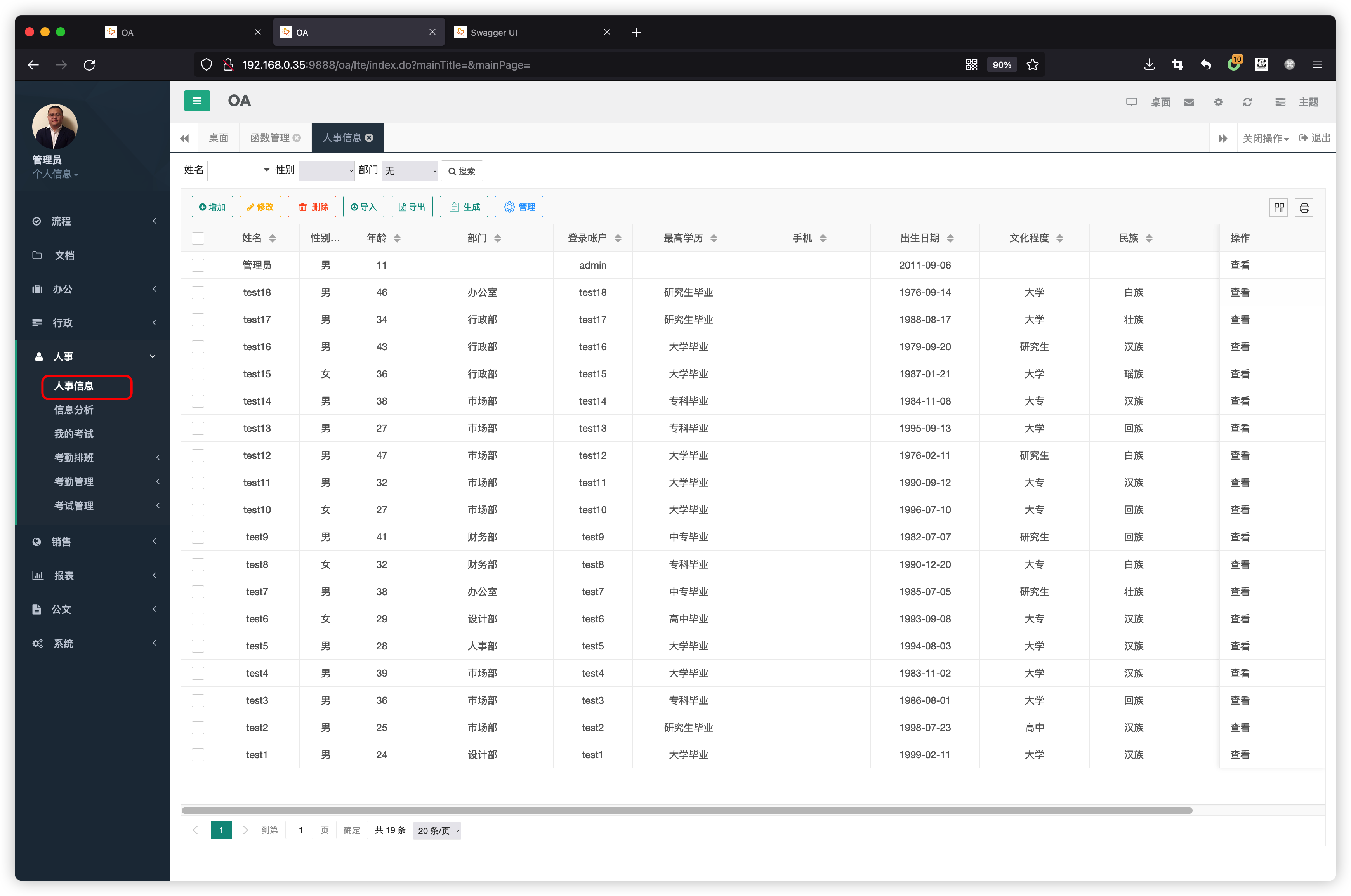Click the green hamburger menu toggle
This screenshot has height=896, width=1351.
(196, 101)
